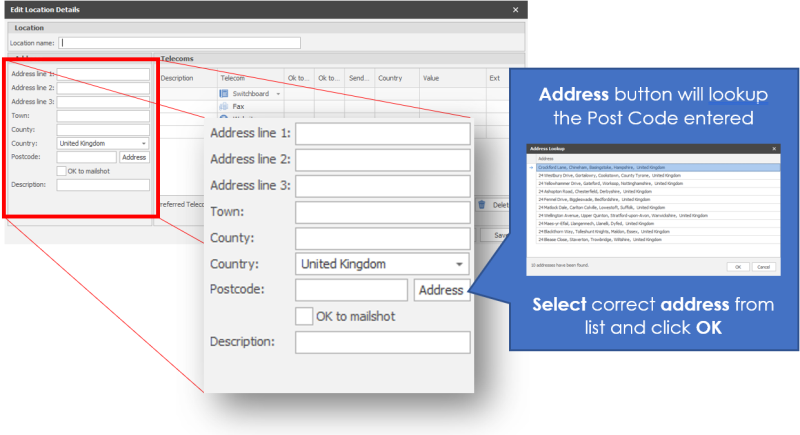The height and width of the screenshot is (435, 800).
Task: Click the Value column header
Action: pos(431,77)
